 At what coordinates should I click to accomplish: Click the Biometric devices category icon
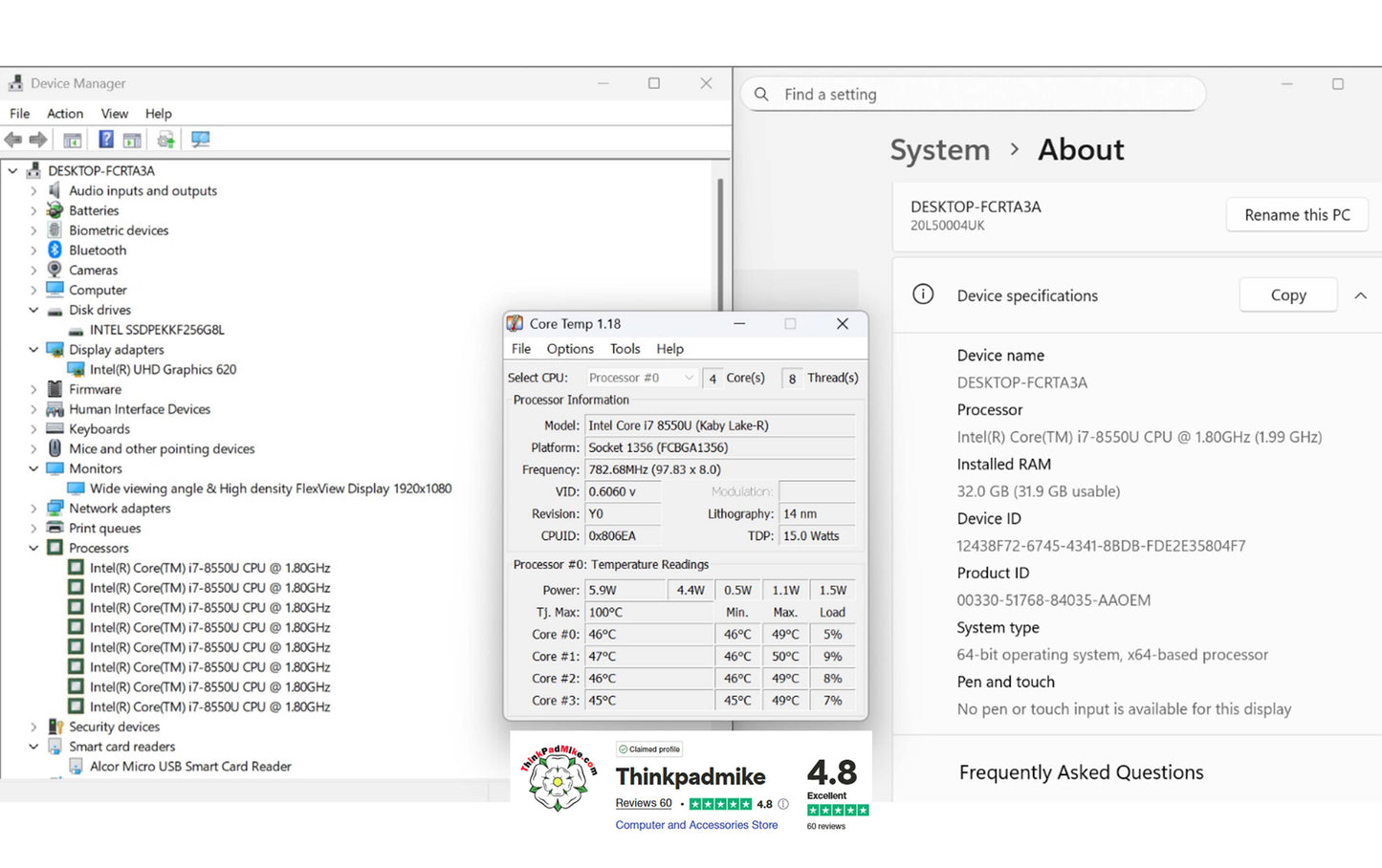[55, 230]
